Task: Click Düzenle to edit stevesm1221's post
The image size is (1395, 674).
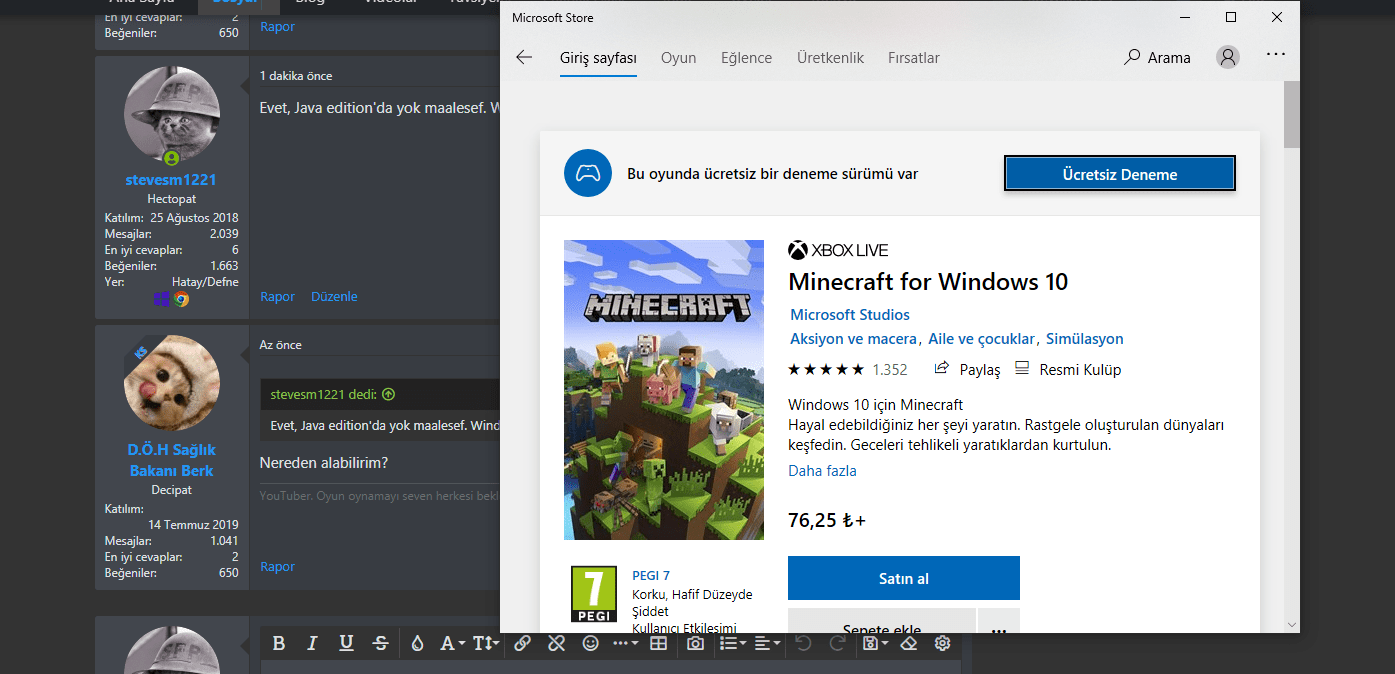Action: (x=334, y=297)
